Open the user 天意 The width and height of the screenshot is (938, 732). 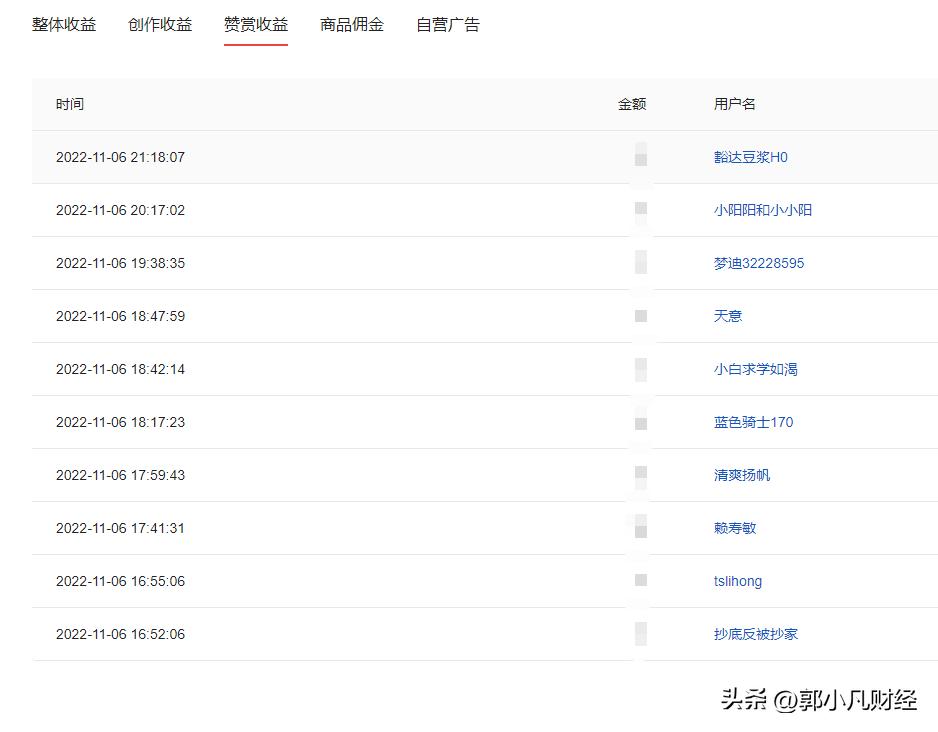728,316
